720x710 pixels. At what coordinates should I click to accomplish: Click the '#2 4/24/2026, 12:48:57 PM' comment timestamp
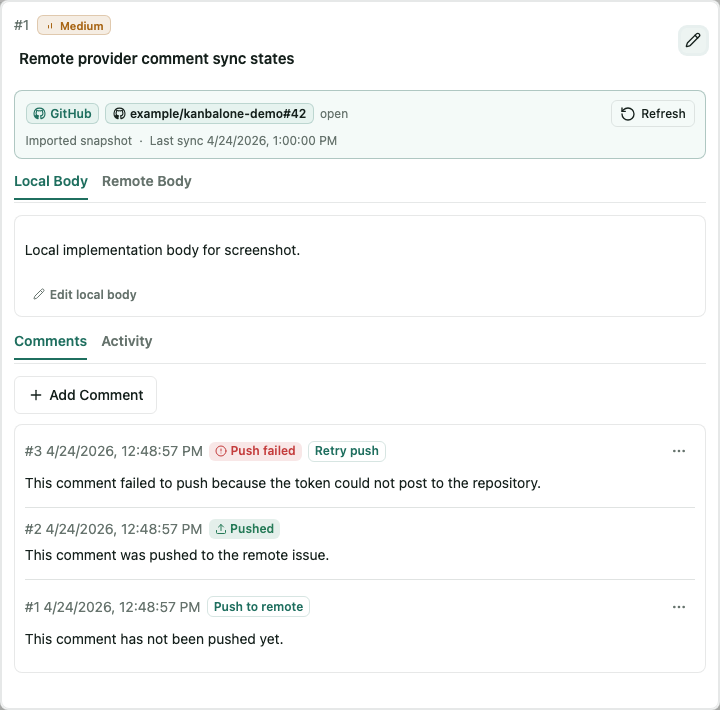coord(113,529)
